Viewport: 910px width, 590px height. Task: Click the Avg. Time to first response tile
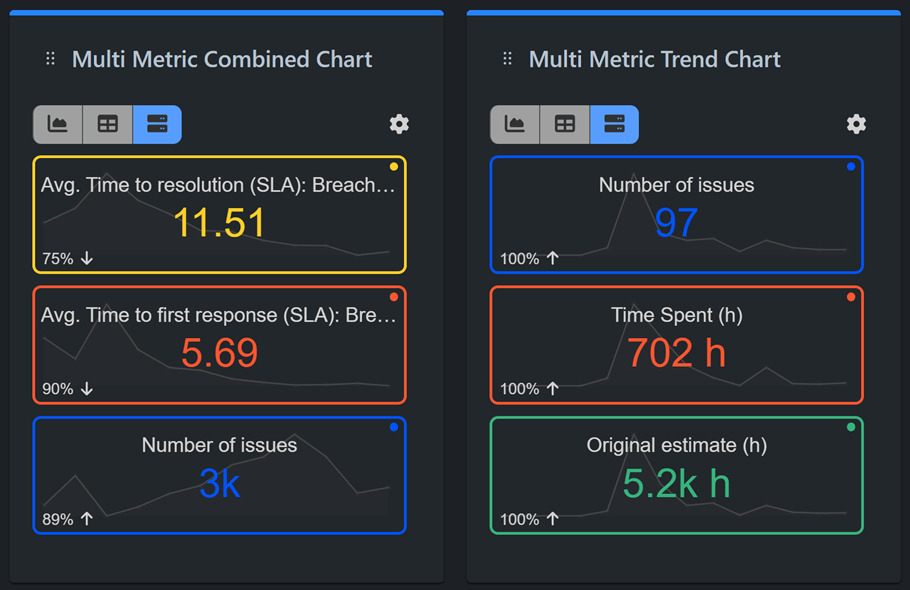click(x=219, y=345)
